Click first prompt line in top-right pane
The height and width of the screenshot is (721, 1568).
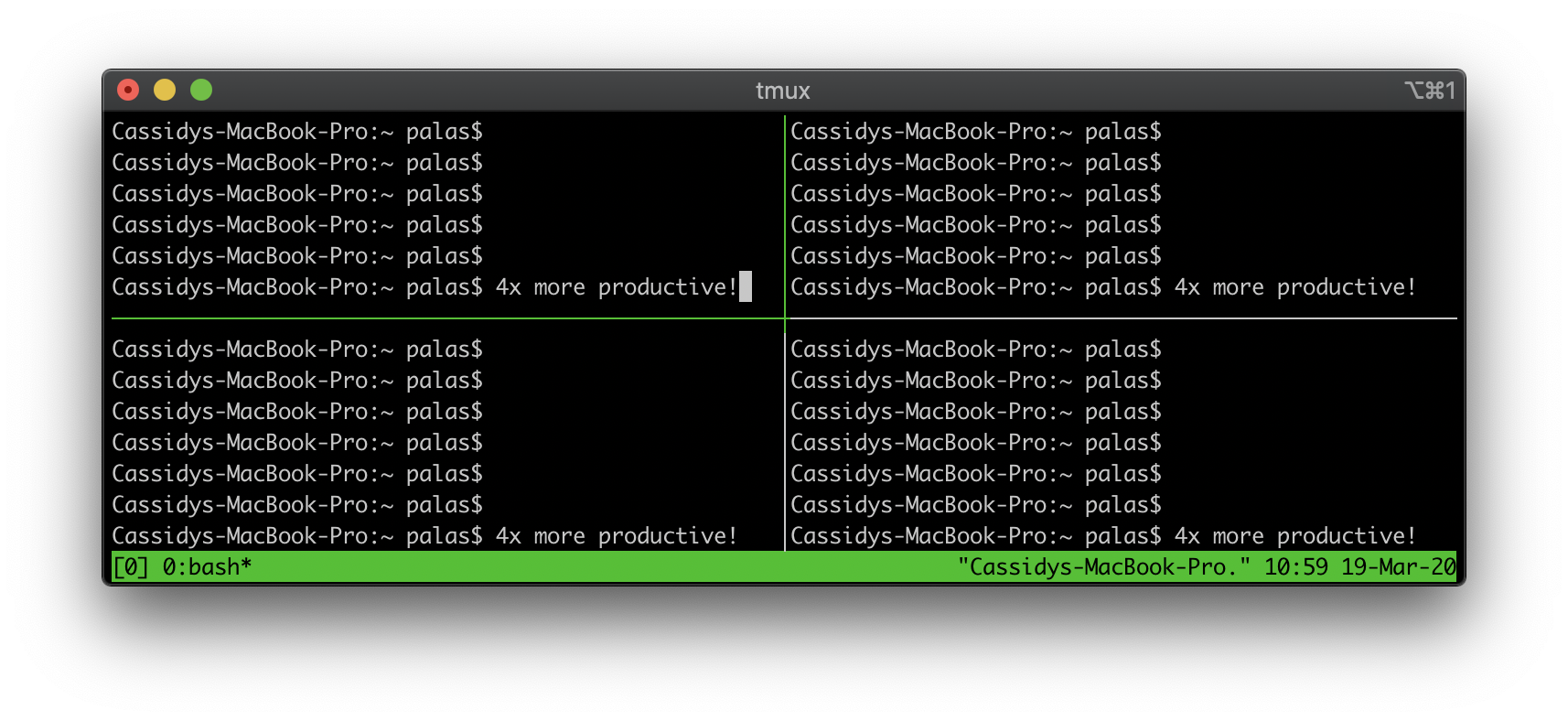tap(976, 132)
